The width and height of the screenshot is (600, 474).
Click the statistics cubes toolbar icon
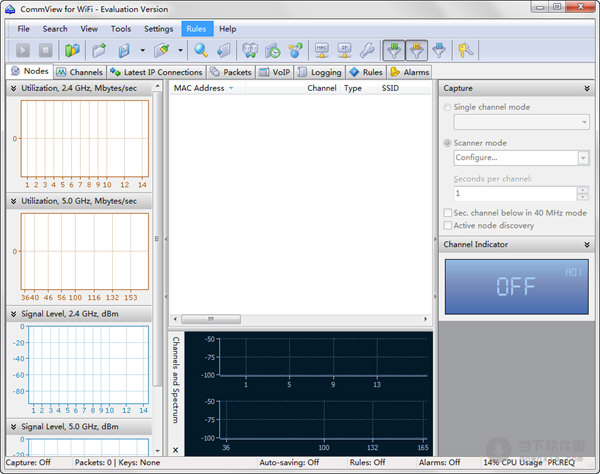(x=250, y=50)
